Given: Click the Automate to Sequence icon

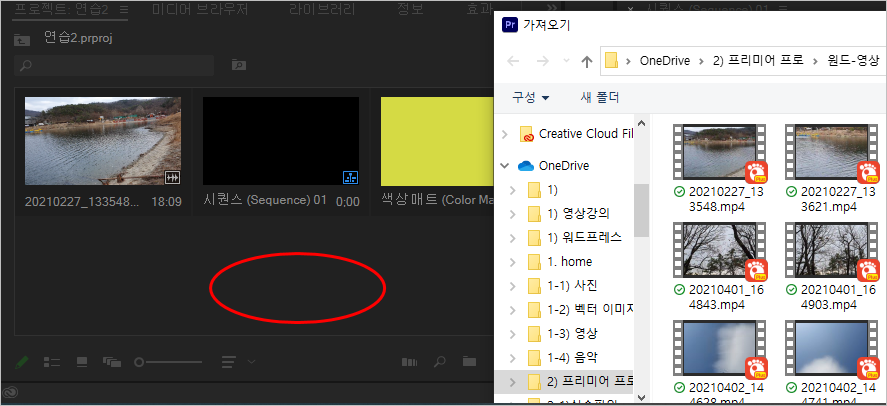Looking at the screenshot, I should click(408, 361).
